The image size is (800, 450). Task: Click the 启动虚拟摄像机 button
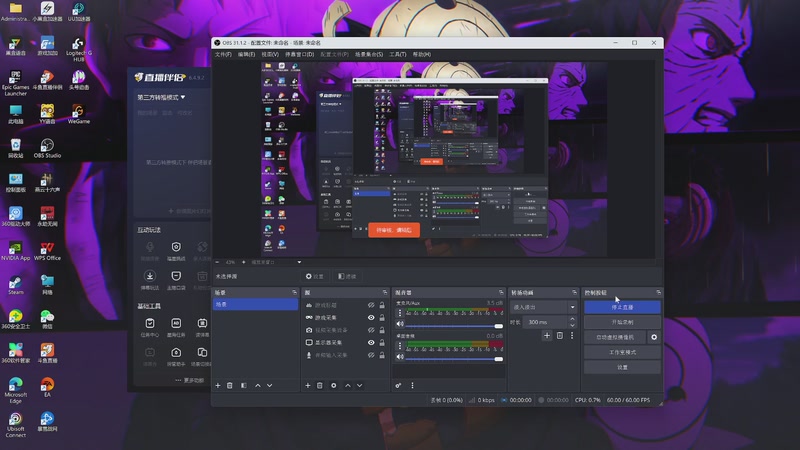[x=615, y=337]
